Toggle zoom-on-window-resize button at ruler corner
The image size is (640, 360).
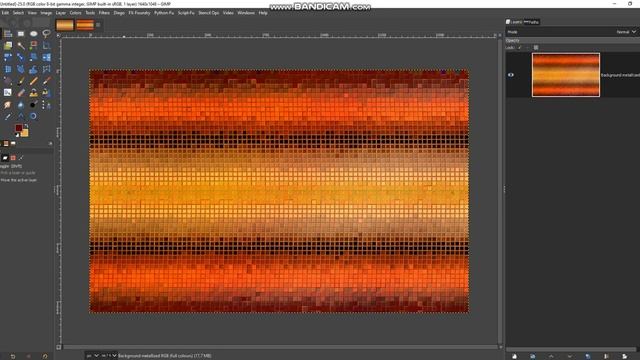(x=500, y=36)
